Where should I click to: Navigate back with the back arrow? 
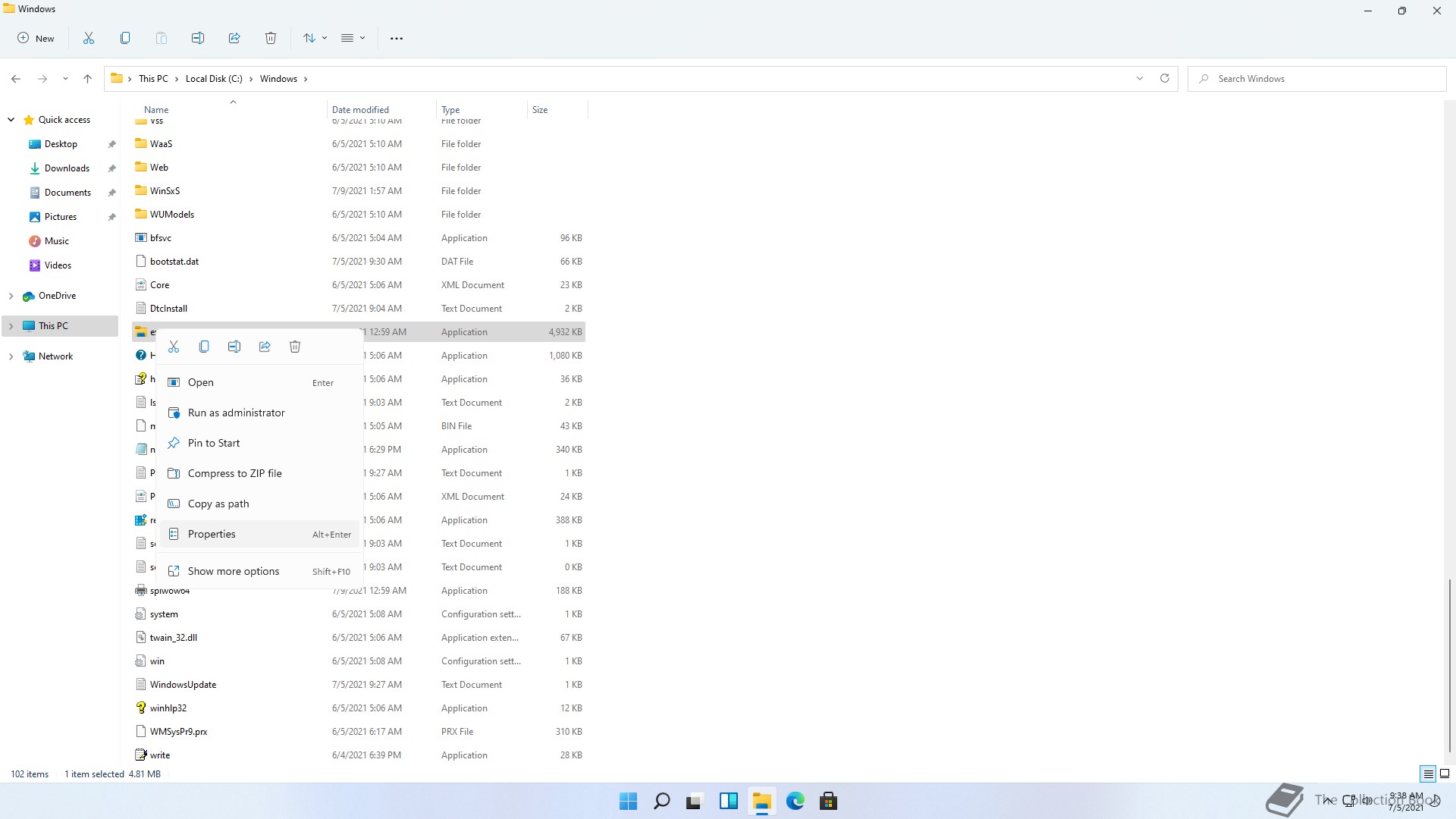pos(16,79)
